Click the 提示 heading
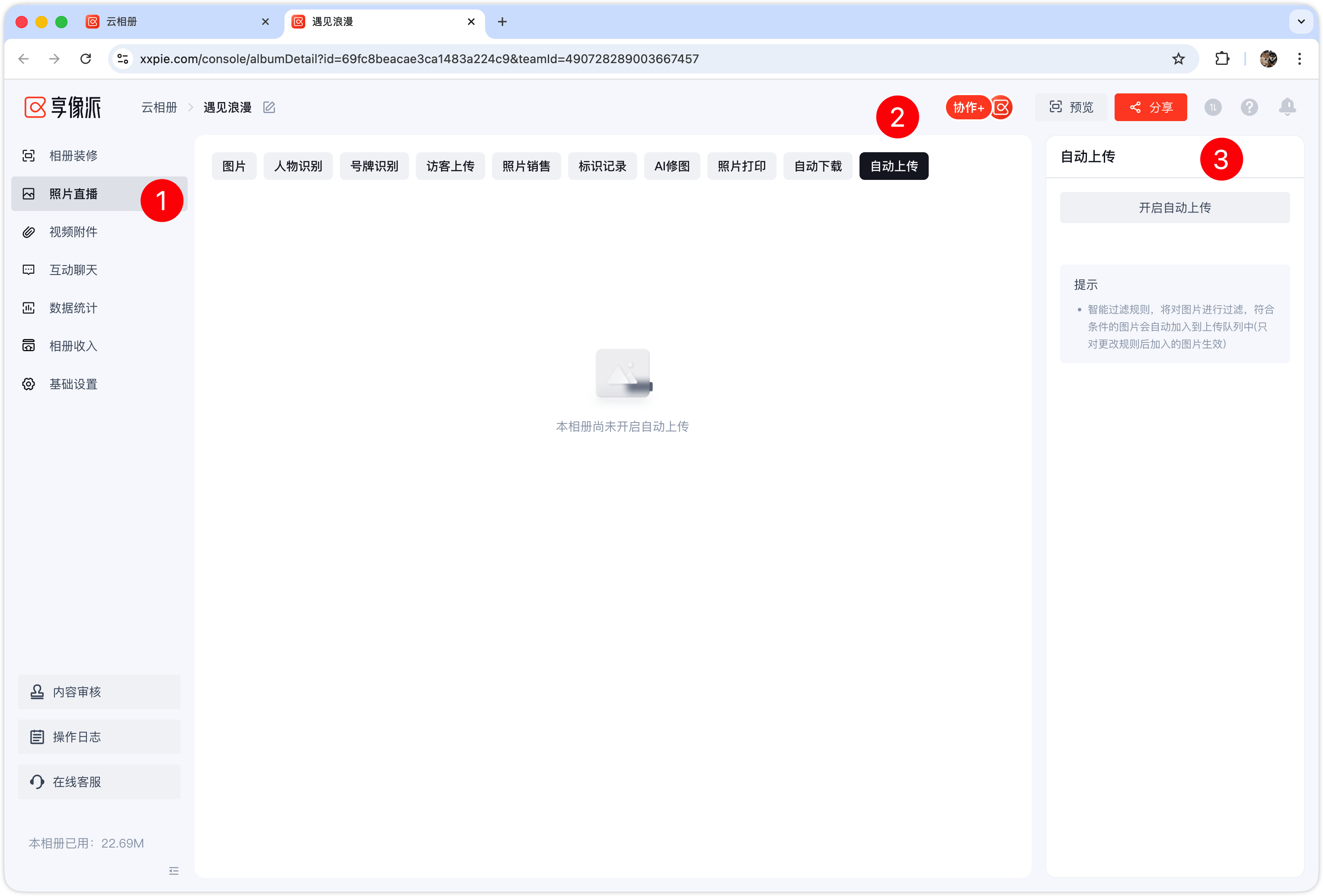The width and height of the screenshot is (1323, 896). [1086, 285]
